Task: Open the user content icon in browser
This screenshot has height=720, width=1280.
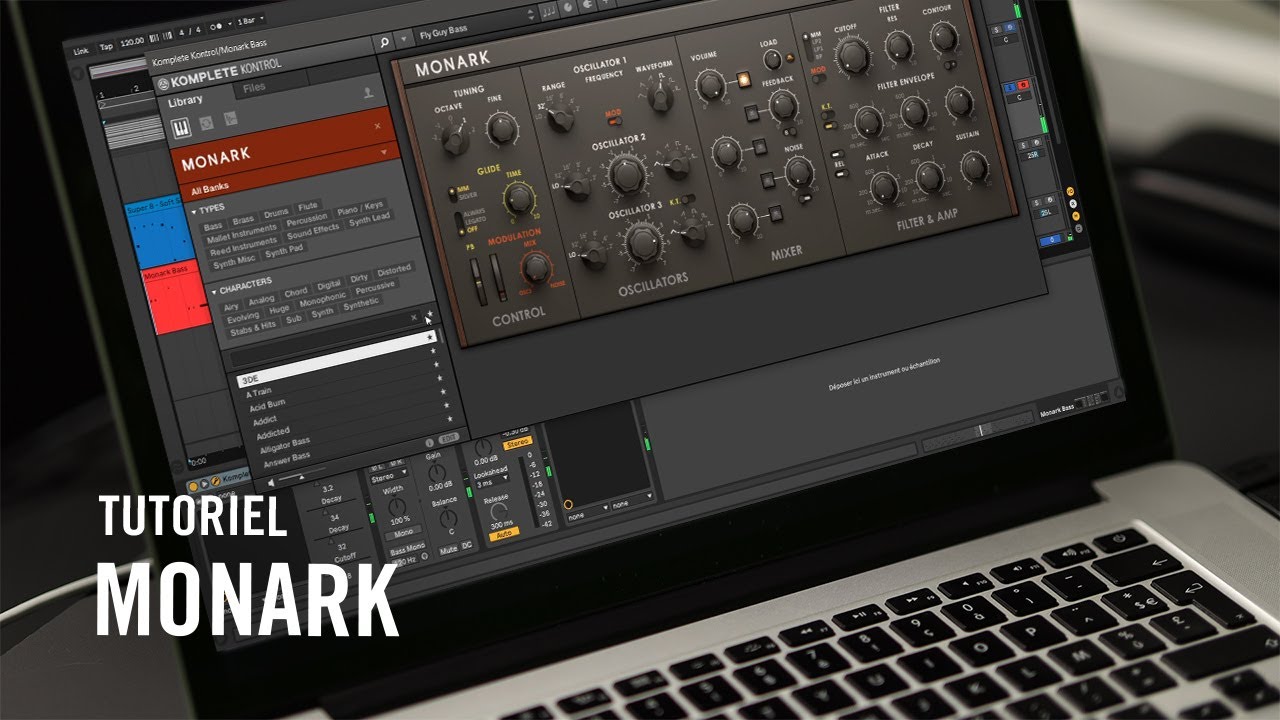Action: [368, 92]
